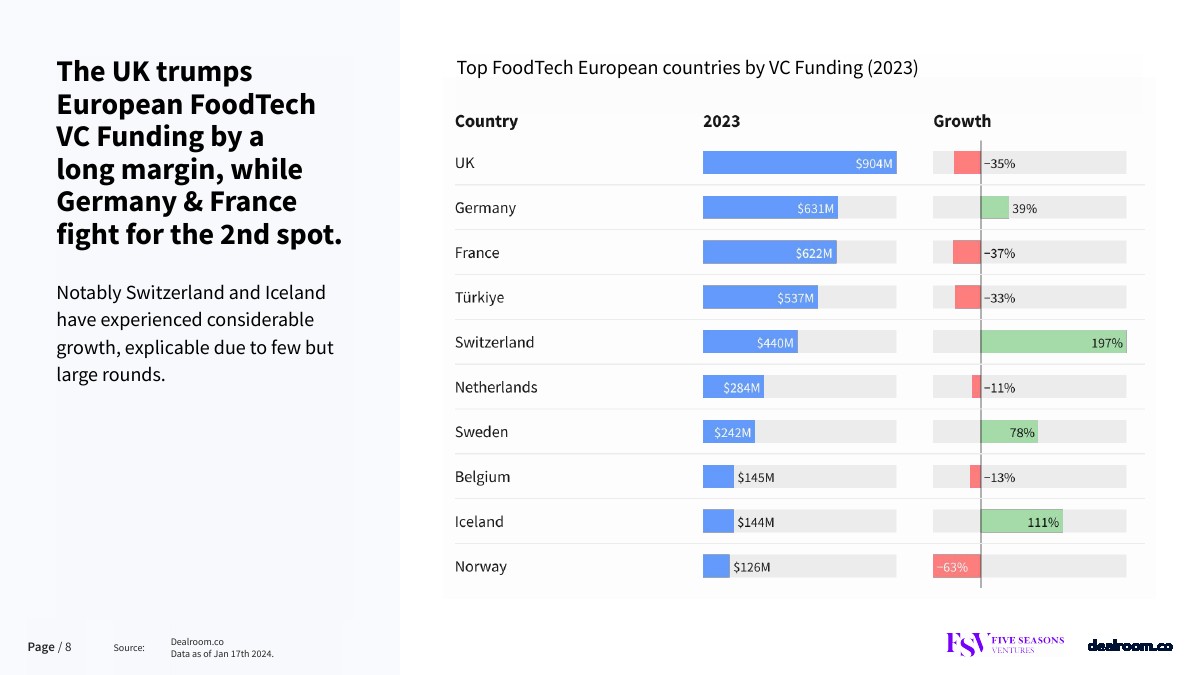This screenshot has height=675, width=1200.
Task: Click the Page 8 indicator
Action: pyautogui.click(x=49, y=647)
